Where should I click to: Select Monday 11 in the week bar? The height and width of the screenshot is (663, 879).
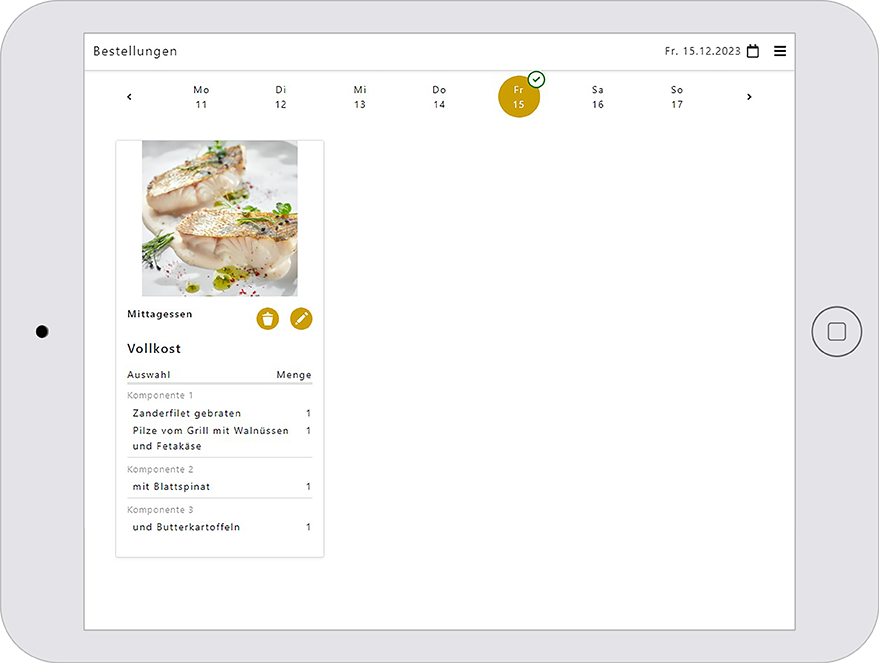click(201, 97)
